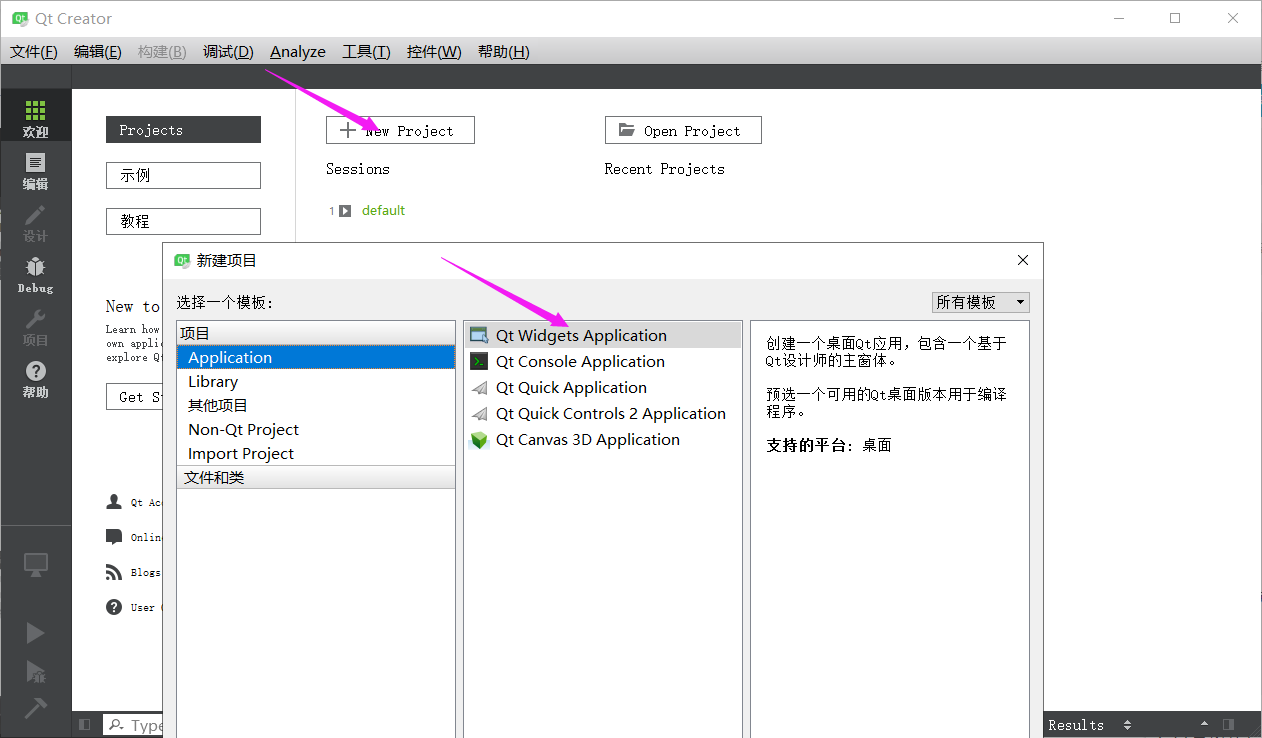The image size is (1262, 738).
Task: Open the 调试(D) menu
Action: (229, 52)
